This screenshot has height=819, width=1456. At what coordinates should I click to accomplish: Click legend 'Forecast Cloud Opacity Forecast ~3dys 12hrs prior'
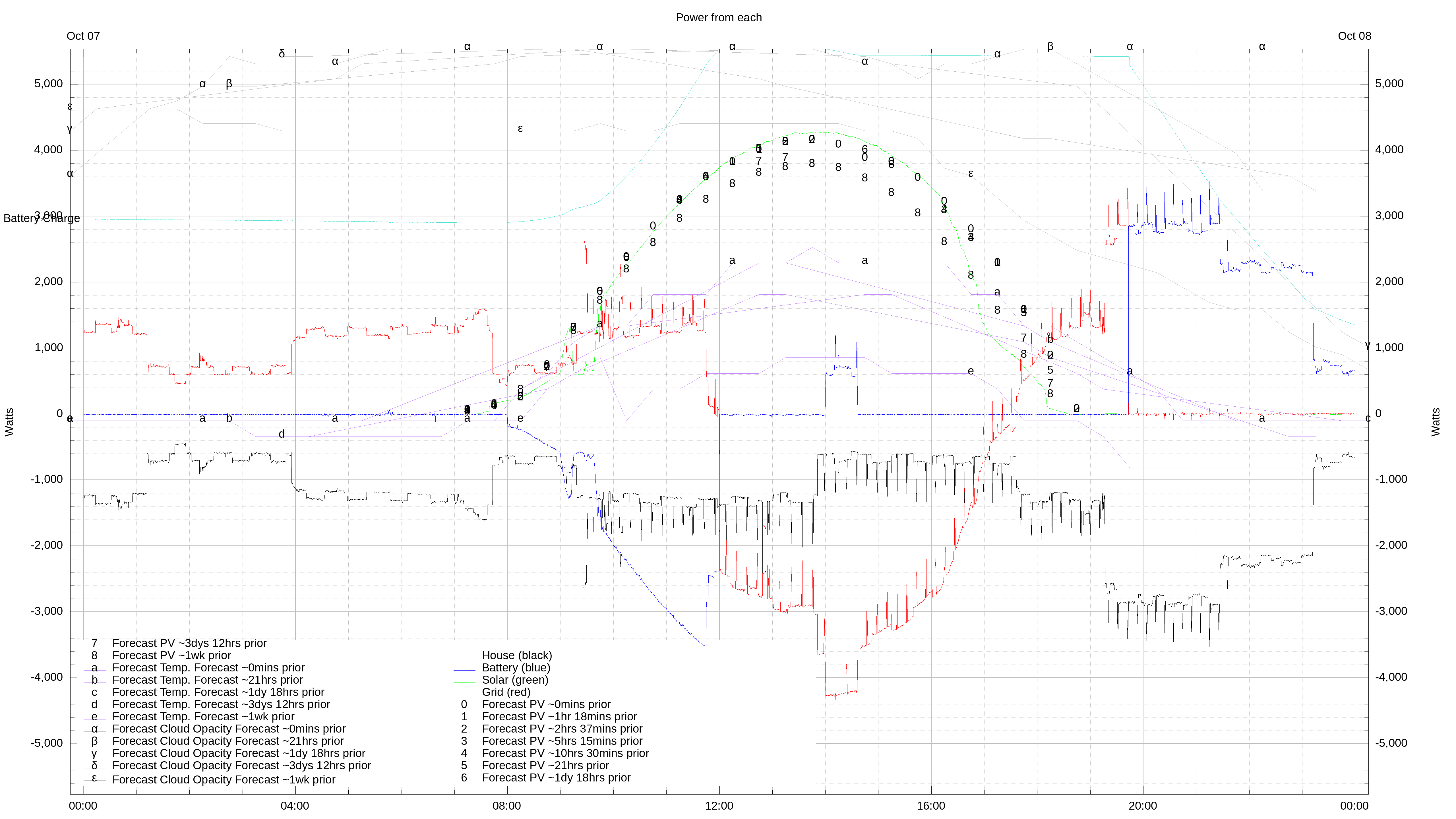(241, 765)
